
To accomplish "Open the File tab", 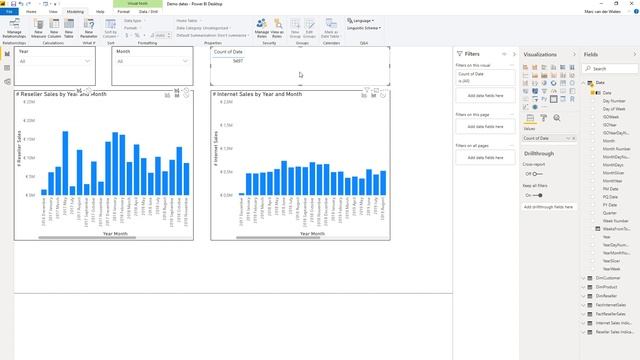I will tap(9, 12).
